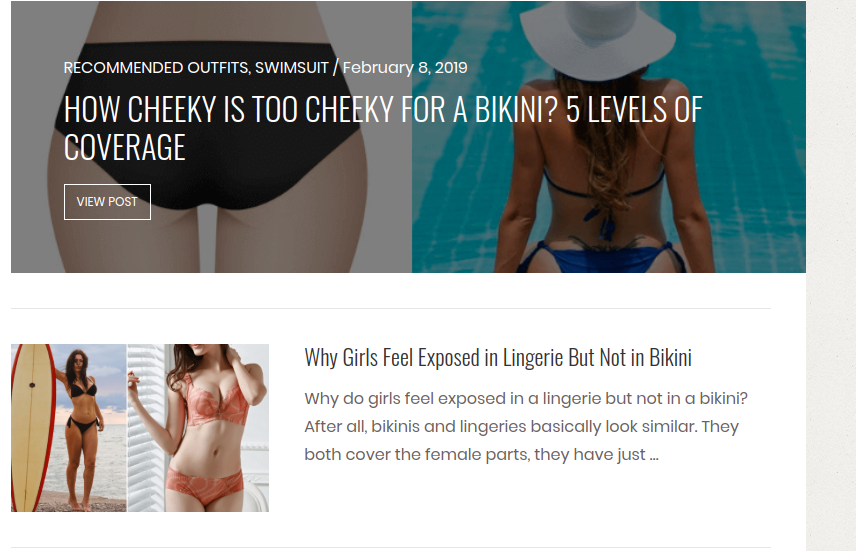Click the ellipsis ending the post excerpt
This screenshot has width=856, height=551.
[x=654, y=455]
